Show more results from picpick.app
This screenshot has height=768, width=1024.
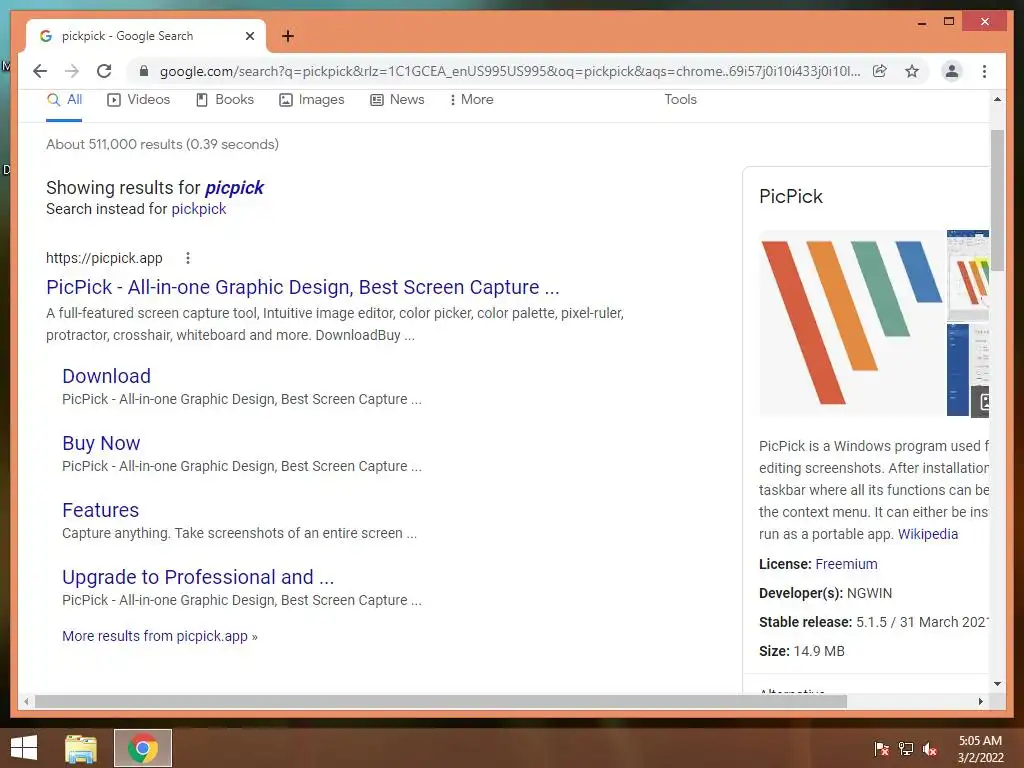click(x=159, y=636)
